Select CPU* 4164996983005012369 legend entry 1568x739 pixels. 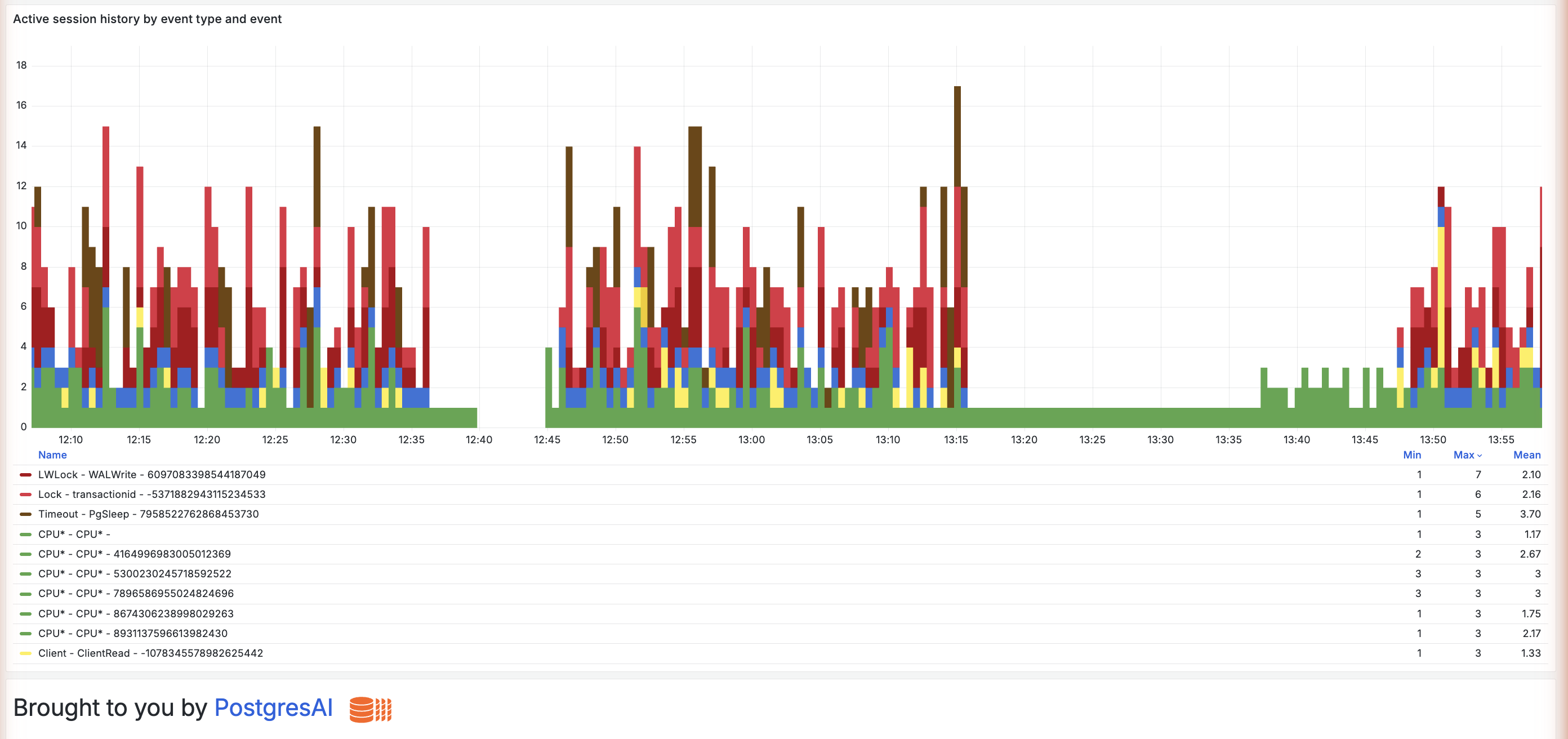(x=134, y=554)
